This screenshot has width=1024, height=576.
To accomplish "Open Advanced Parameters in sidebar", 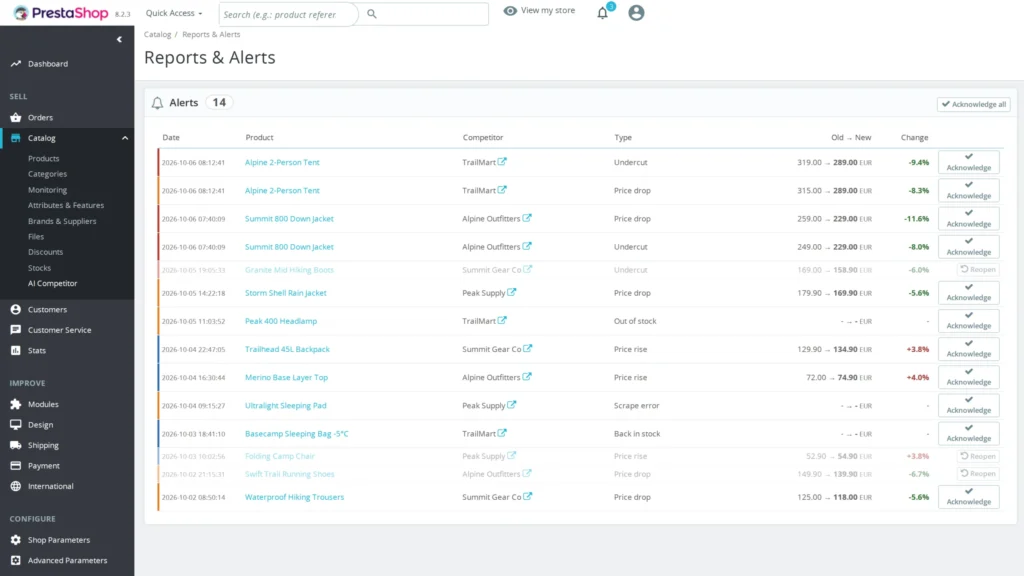I will tap(67, 560).
